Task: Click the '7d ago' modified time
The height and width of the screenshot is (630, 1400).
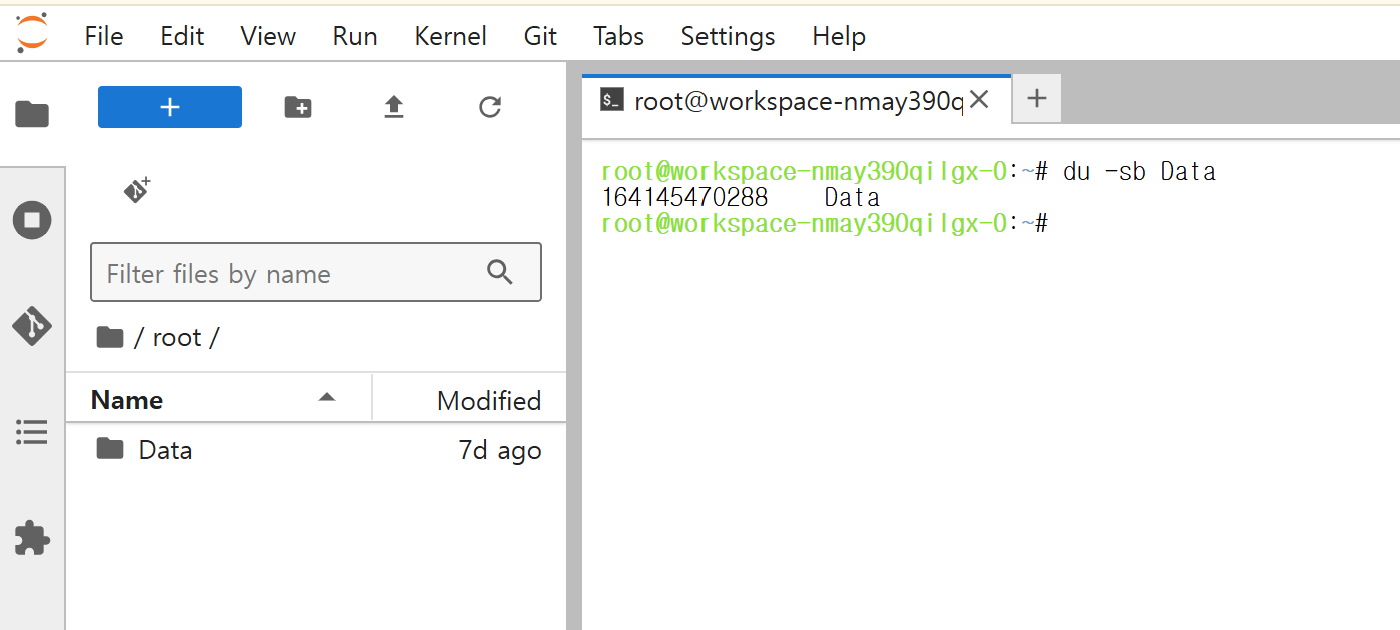Action: (x=500, y=451)
